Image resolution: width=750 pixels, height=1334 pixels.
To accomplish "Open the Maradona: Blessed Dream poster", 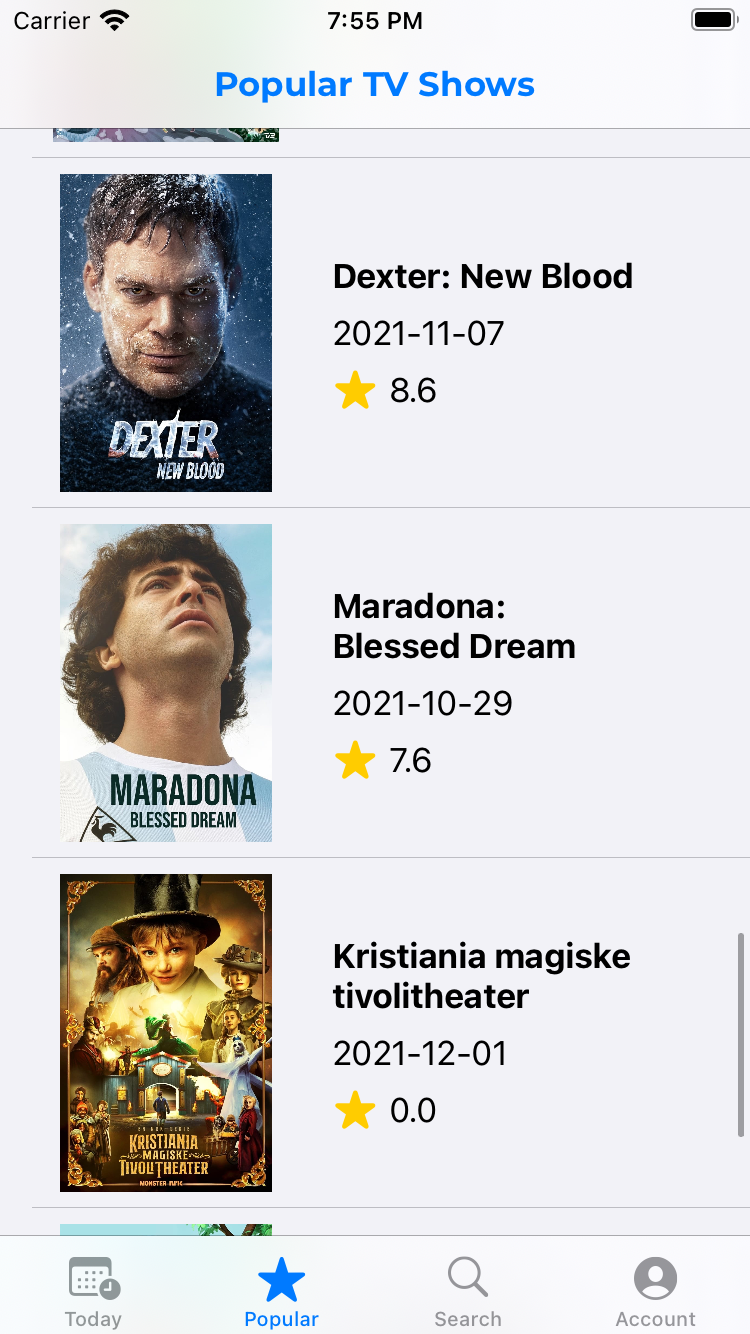I will click(x=166, y=683).
